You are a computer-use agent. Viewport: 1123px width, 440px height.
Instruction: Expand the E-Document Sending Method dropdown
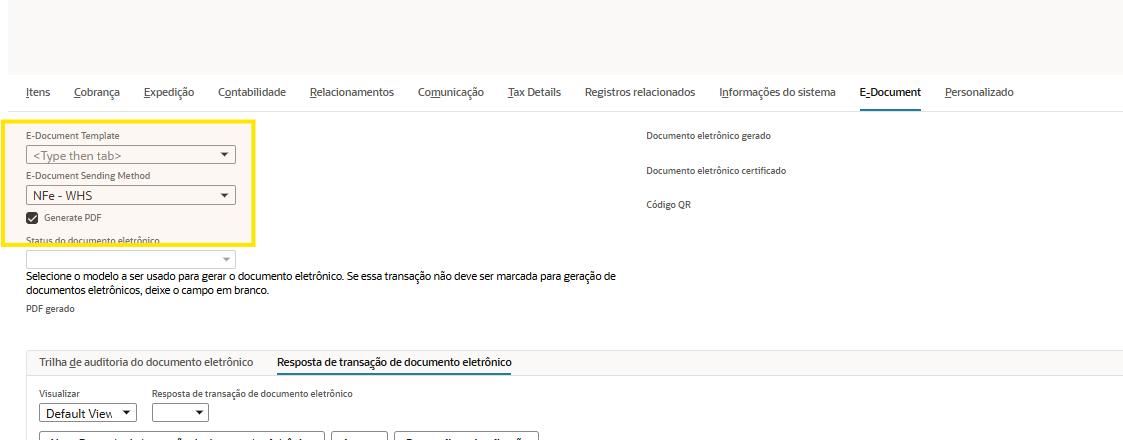point(226,195)
